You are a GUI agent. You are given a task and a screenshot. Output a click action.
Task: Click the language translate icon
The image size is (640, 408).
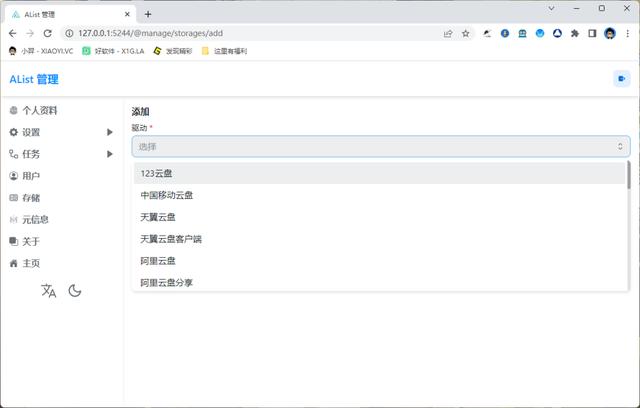coord(49,291)
